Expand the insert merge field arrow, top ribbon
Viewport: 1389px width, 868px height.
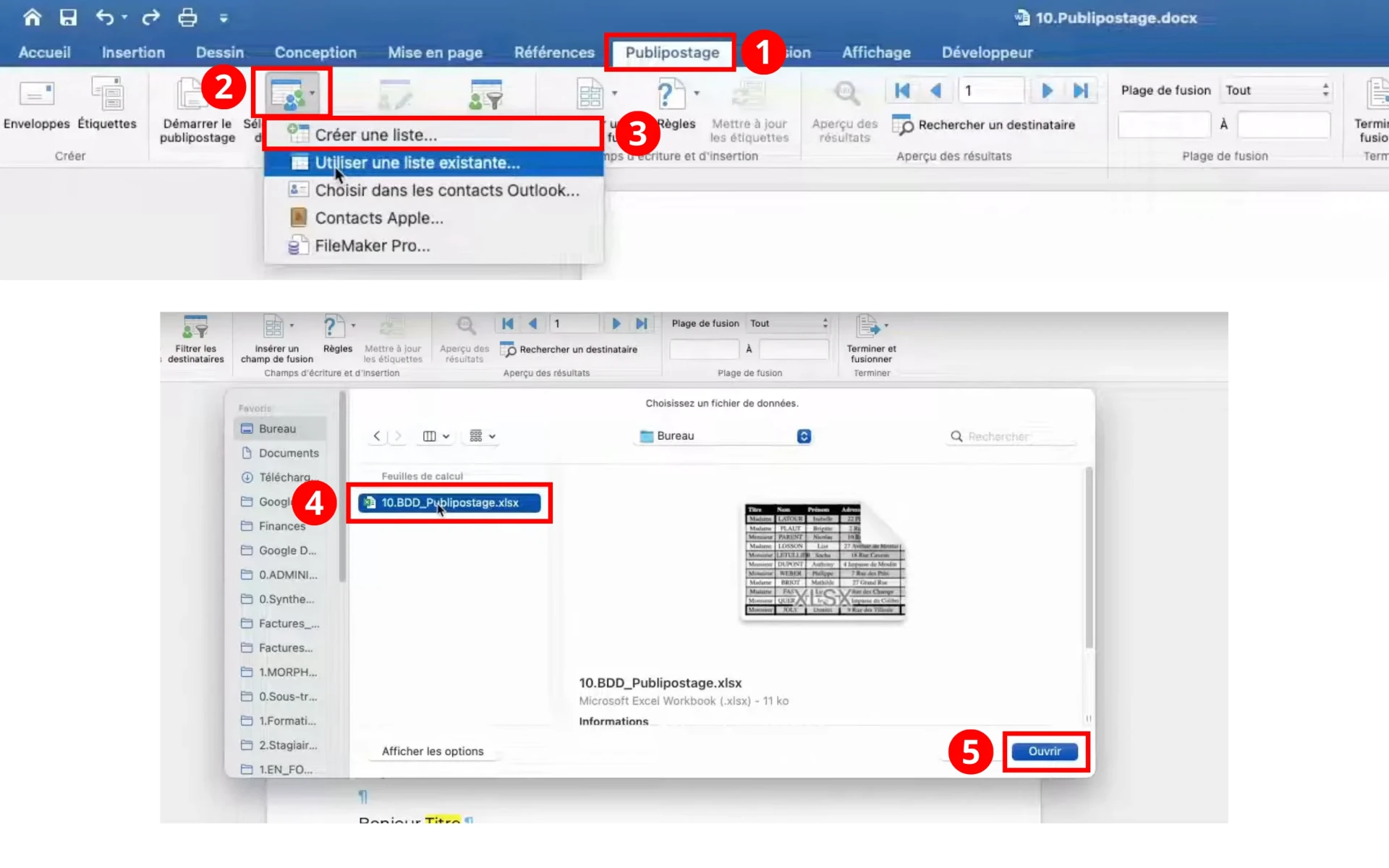click(614, 93)
